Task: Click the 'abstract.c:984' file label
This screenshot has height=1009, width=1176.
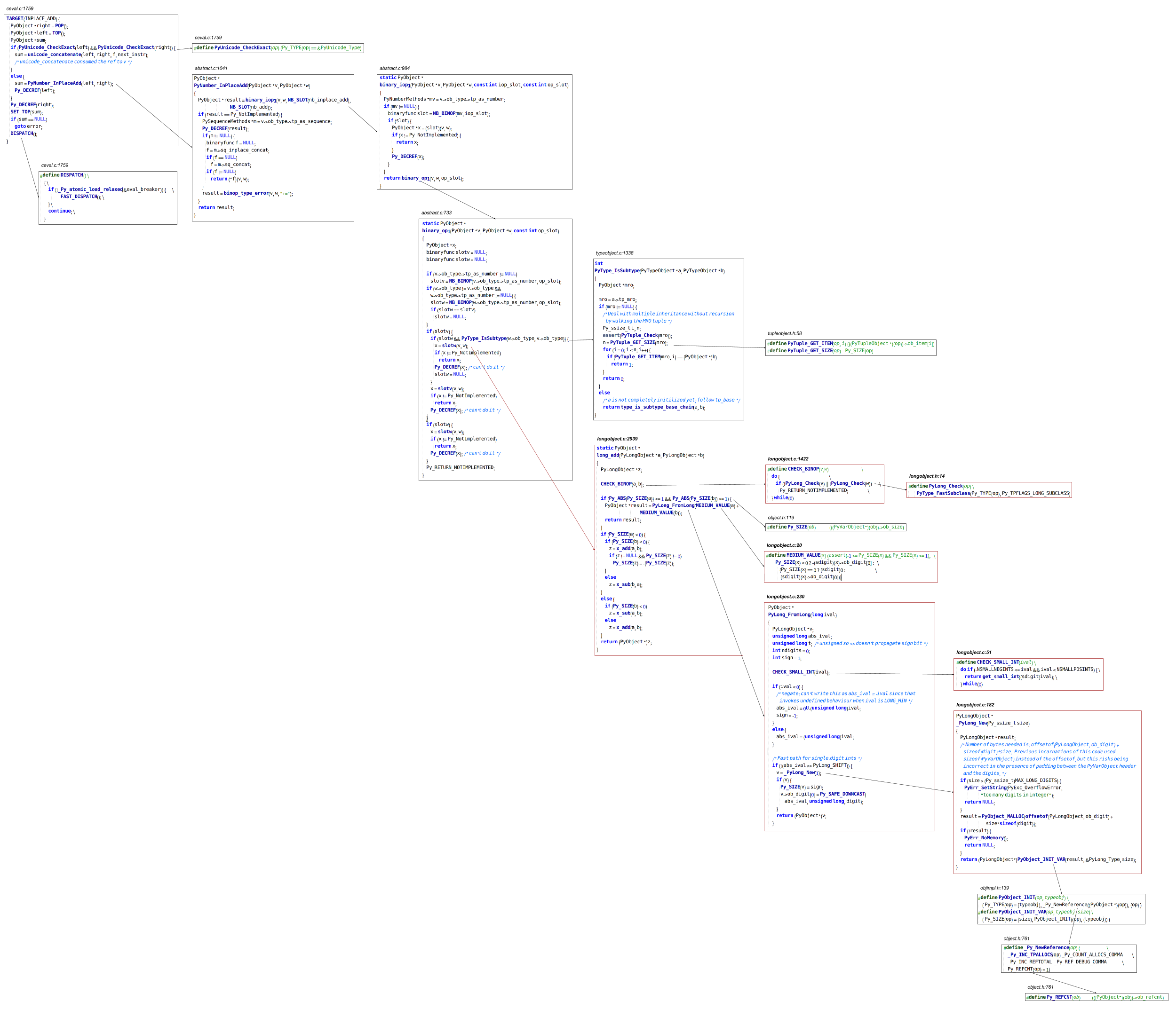Action: tap(395, 68)
